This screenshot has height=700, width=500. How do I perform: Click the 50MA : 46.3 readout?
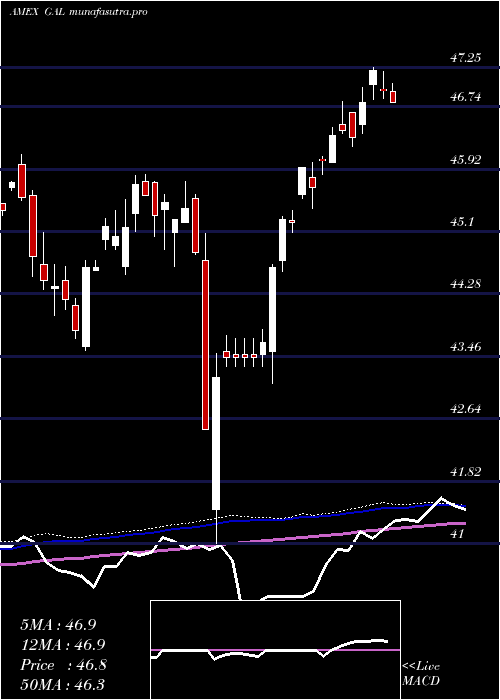pos(63,685)
